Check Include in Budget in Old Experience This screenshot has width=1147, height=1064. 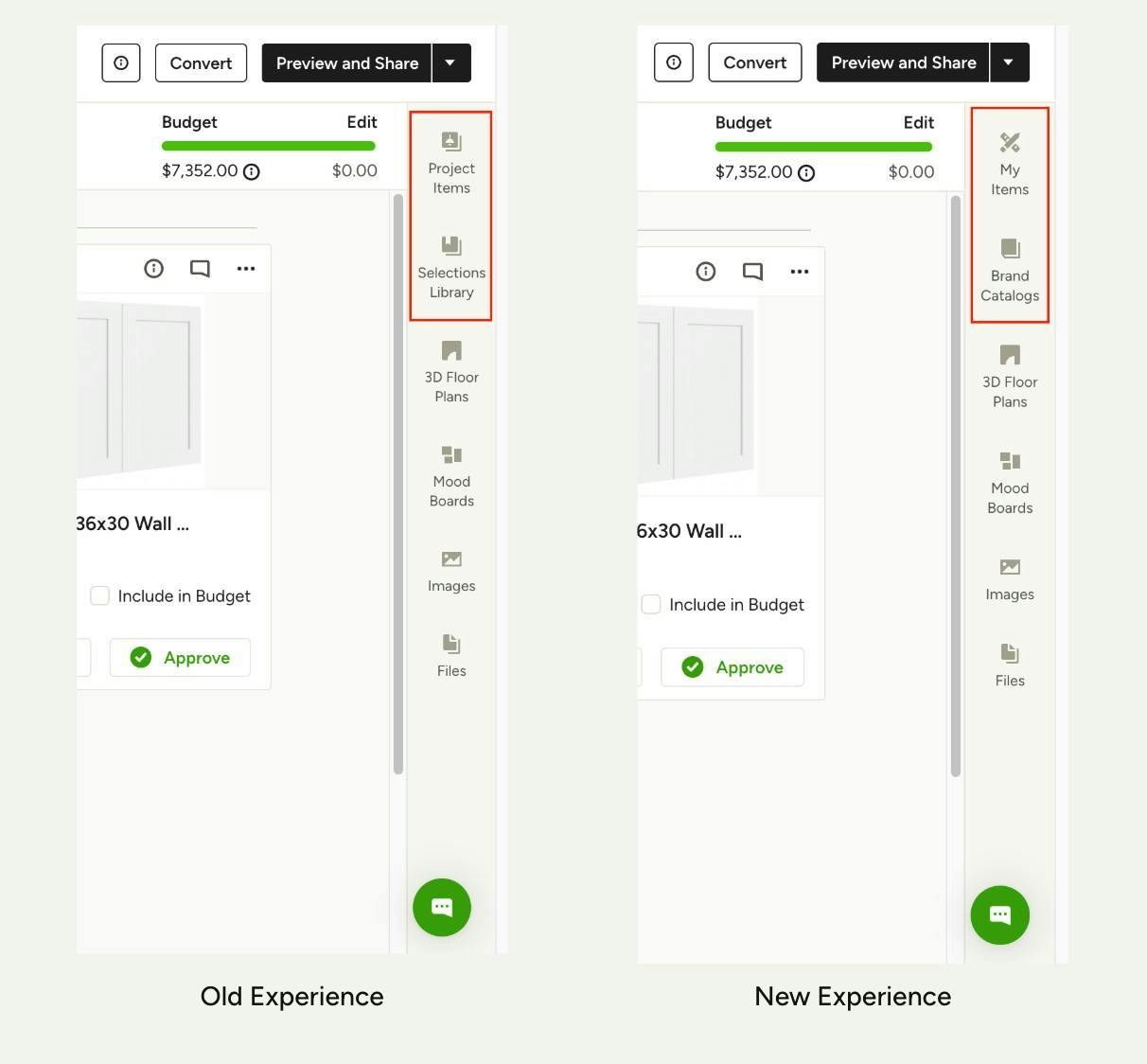pos(99,595)
